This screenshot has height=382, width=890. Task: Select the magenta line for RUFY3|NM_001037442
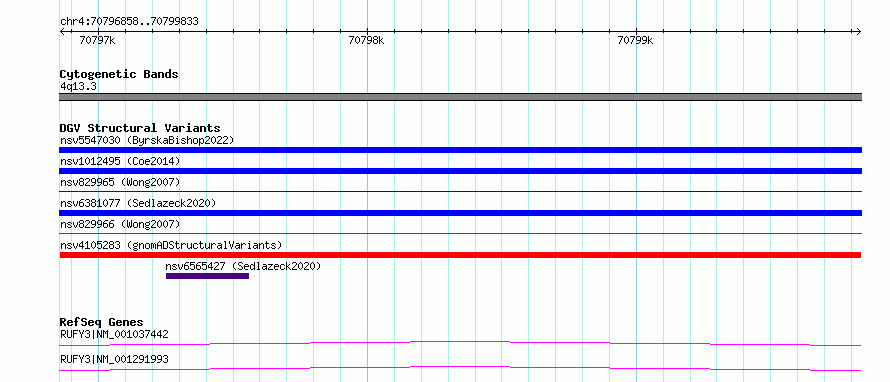pyautogui.click(x=460, y=343)
